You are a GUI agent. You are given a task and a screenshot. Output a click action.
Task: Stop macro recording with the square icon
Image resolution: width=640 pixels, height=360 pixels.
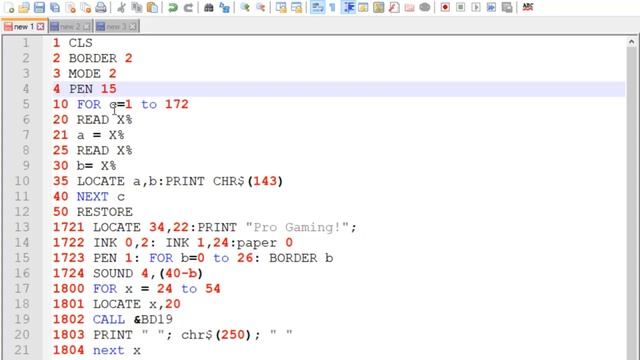(x=460, y=7)
